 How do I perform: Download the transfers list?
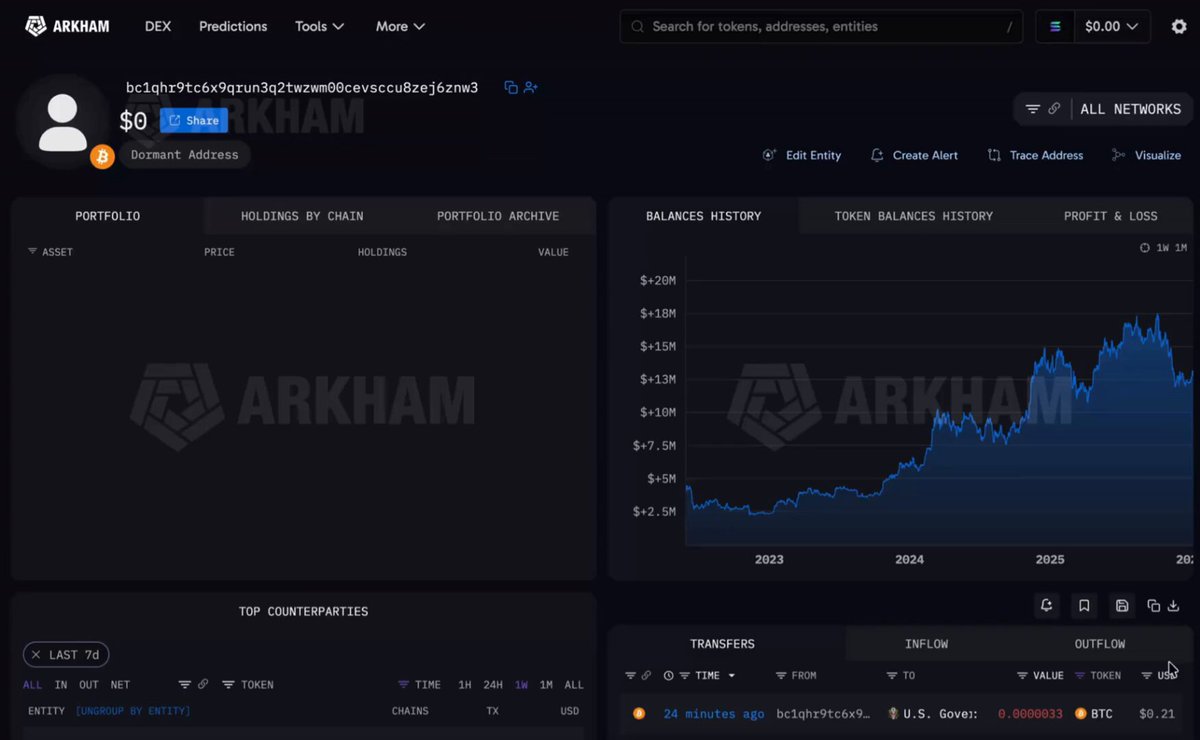(x=1174, y=605)
